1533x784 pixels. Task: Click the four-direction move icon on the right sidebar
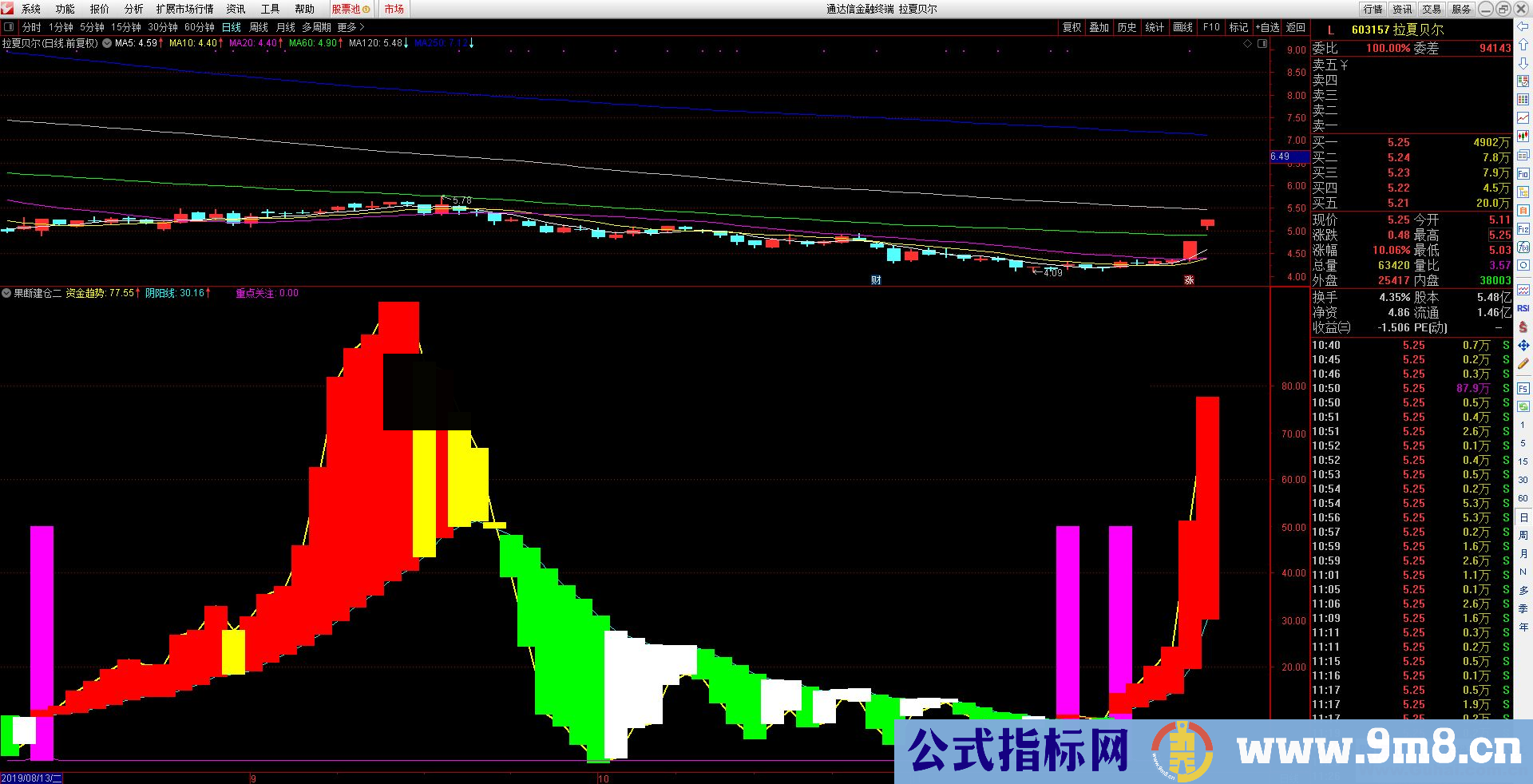pyautogui.click(x=1523, y=345)
